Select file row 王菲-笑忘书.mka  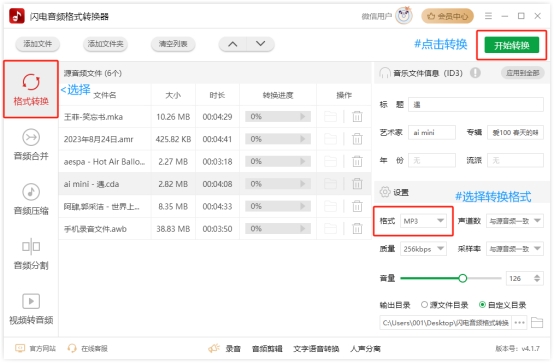click(215, 117)
